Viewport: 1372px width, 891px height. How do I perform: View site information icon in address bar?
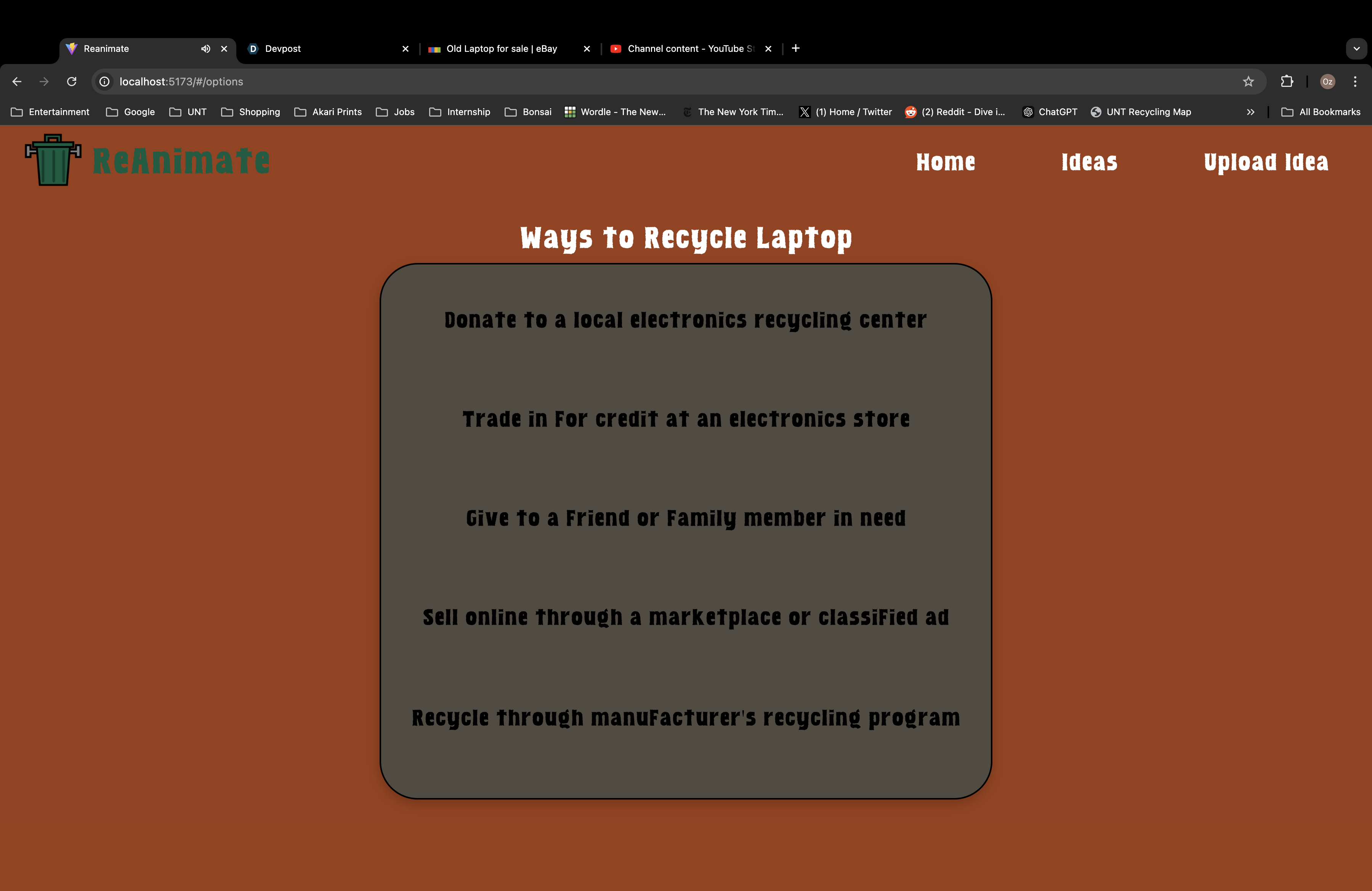pos(104,82)
